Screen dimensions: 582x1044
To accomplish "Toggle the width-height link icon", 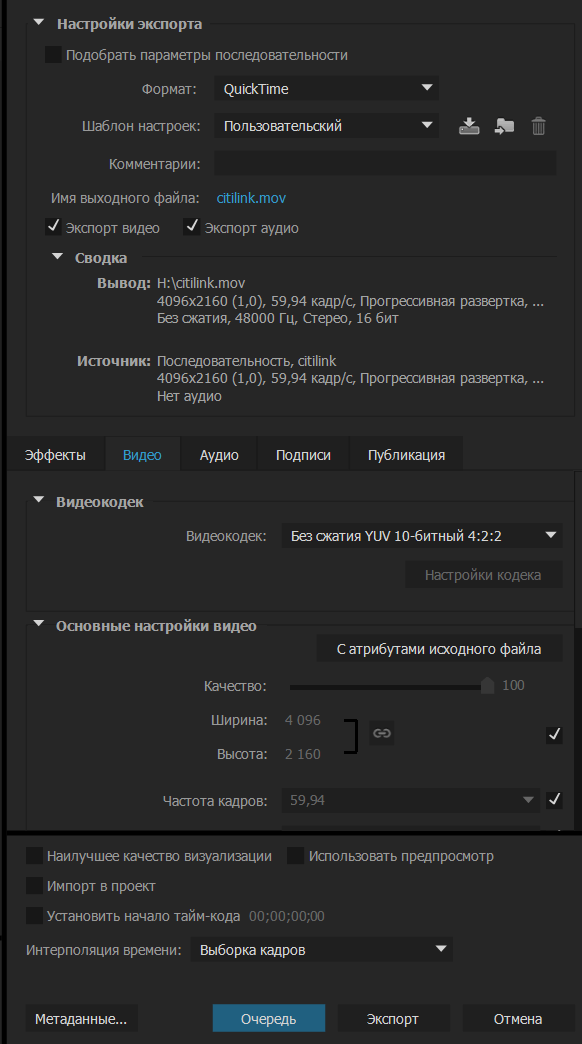I will pyautogui.click(x=382, y=733).
